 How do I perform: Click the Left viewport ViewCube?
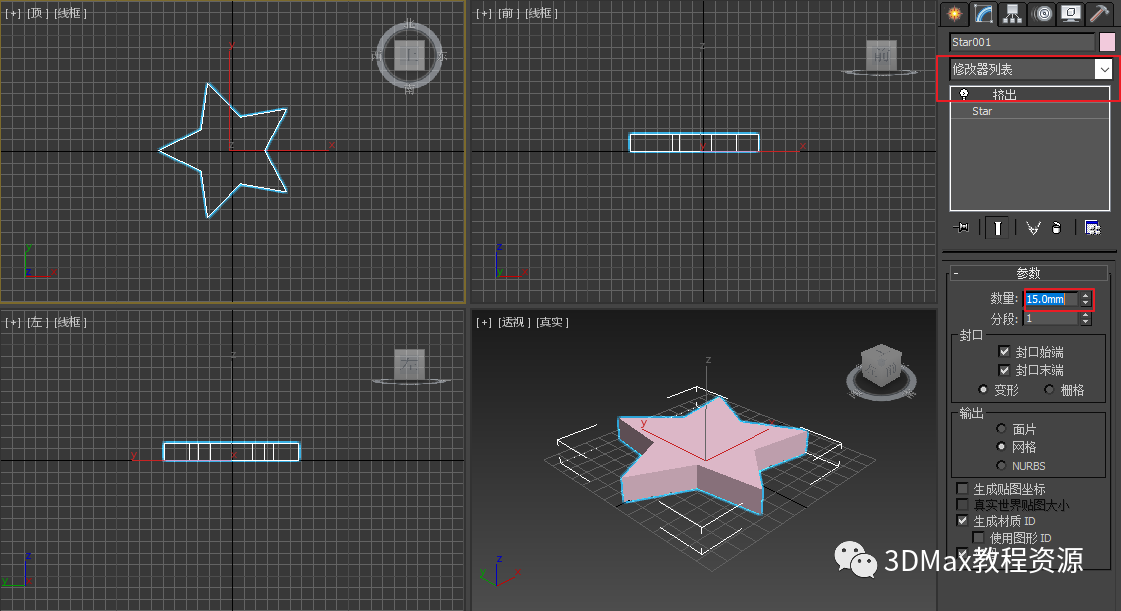click(410, 365)
